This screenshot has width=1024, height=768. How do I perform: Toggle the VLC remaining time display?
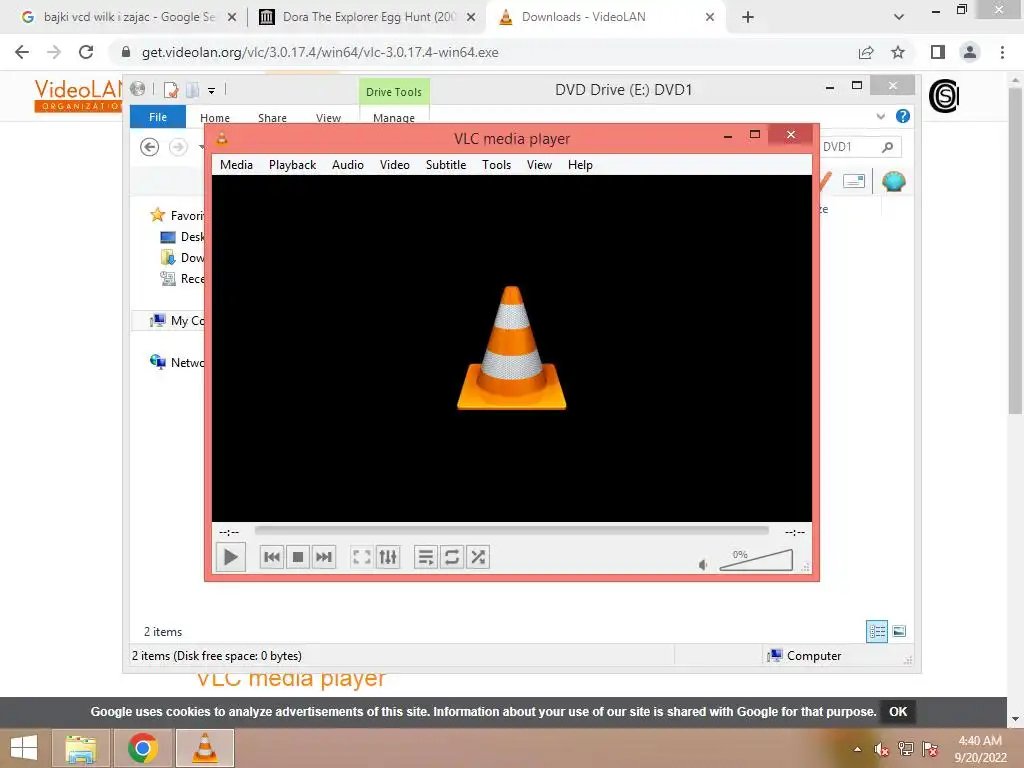coord(795,532)
